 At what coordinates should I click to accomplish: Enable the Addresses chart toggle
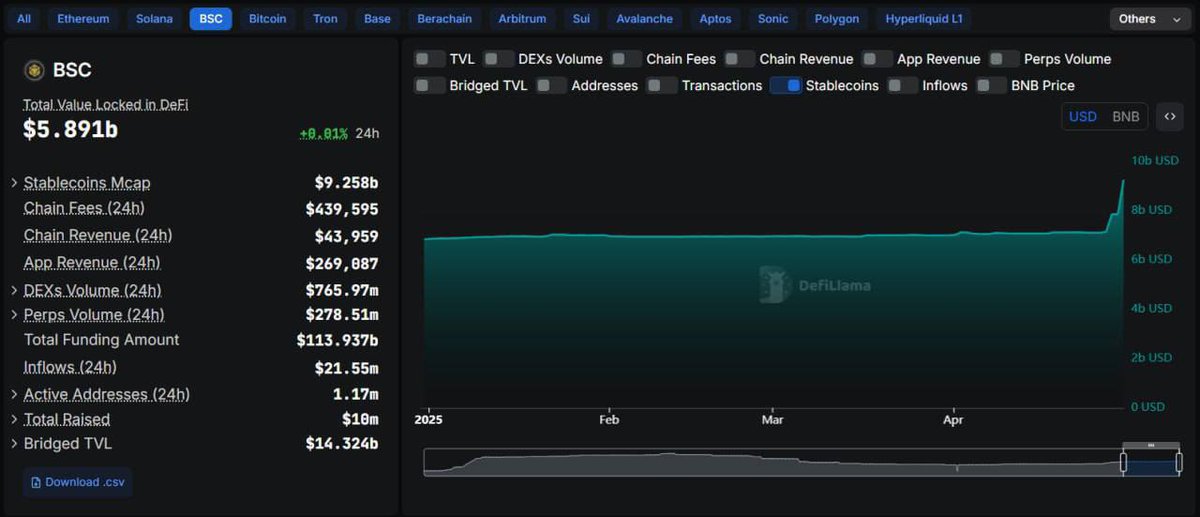(551, 85)
